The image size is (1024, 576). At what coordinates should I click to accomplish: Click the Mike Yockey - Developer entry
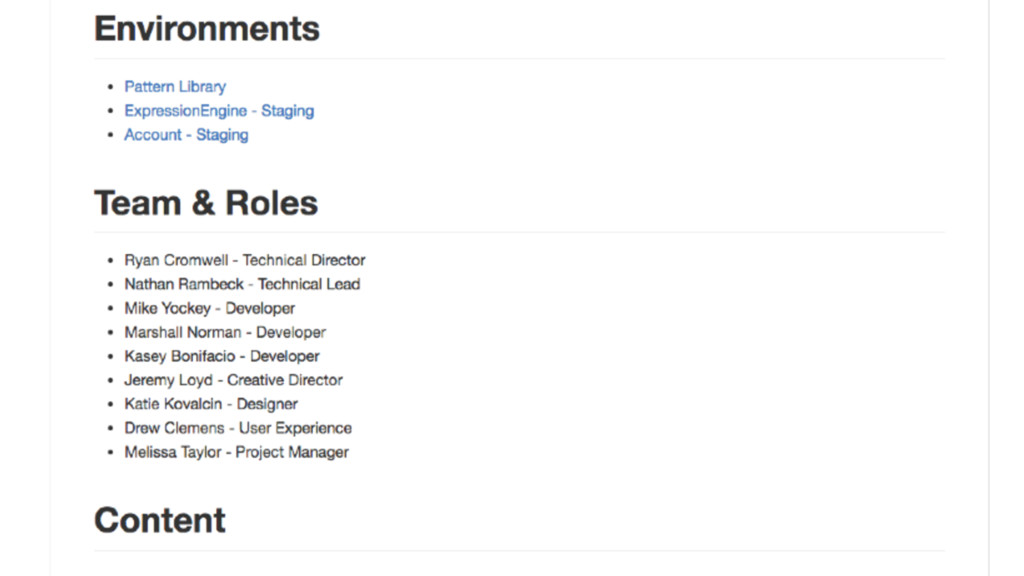210,308
